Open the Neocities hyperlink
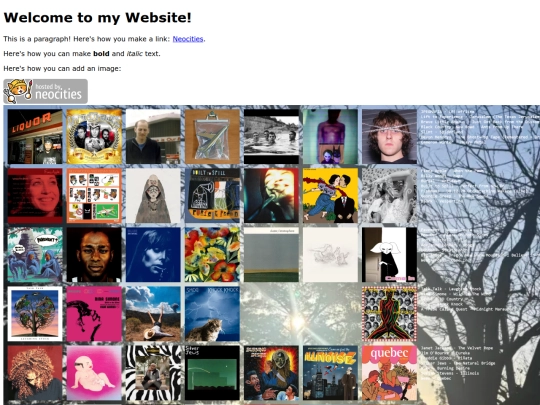The width and height of the screenshot is (540, 405). (188, 39)
